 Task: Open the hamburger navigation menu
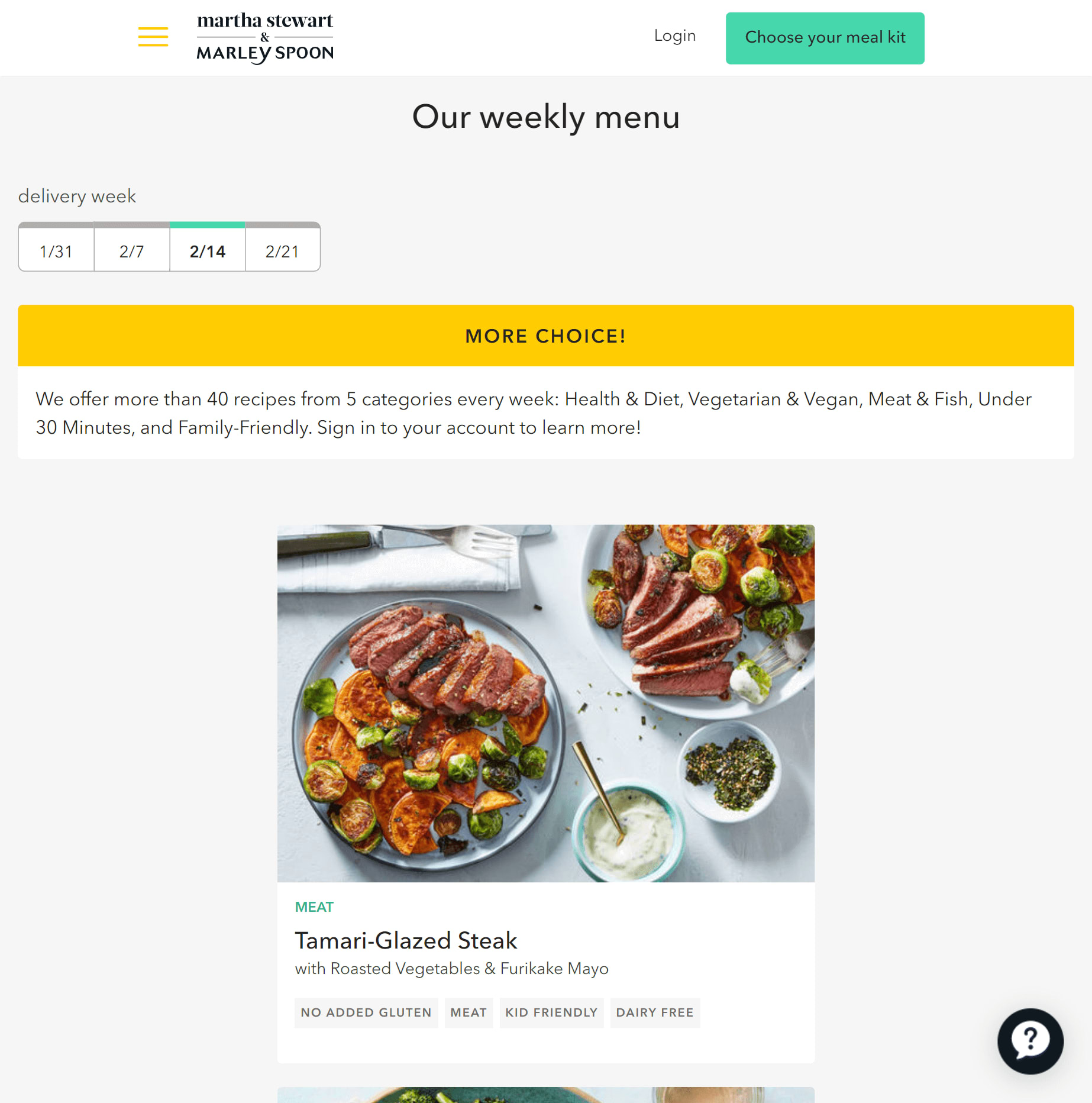coord(153,37)
